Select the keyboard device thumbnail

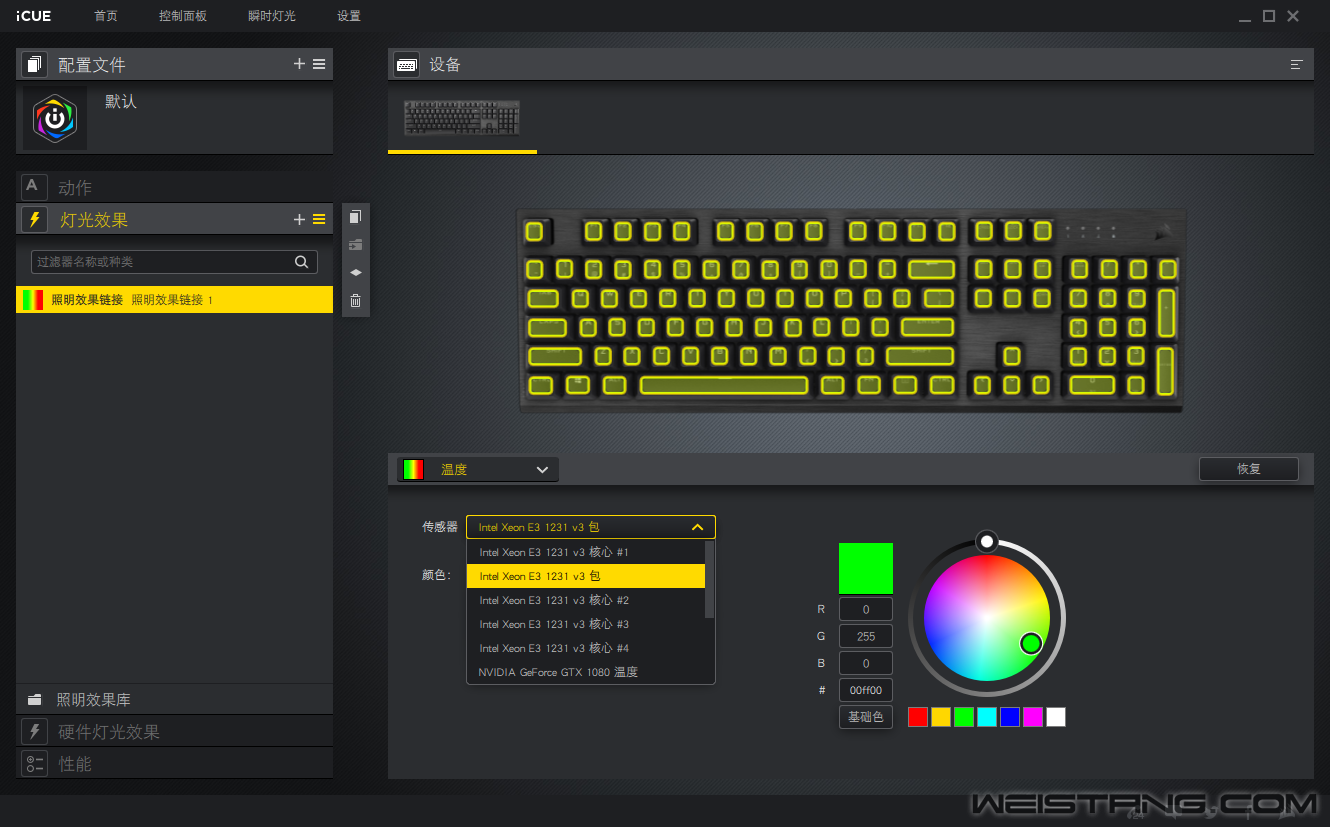click(x=462, y=118)
